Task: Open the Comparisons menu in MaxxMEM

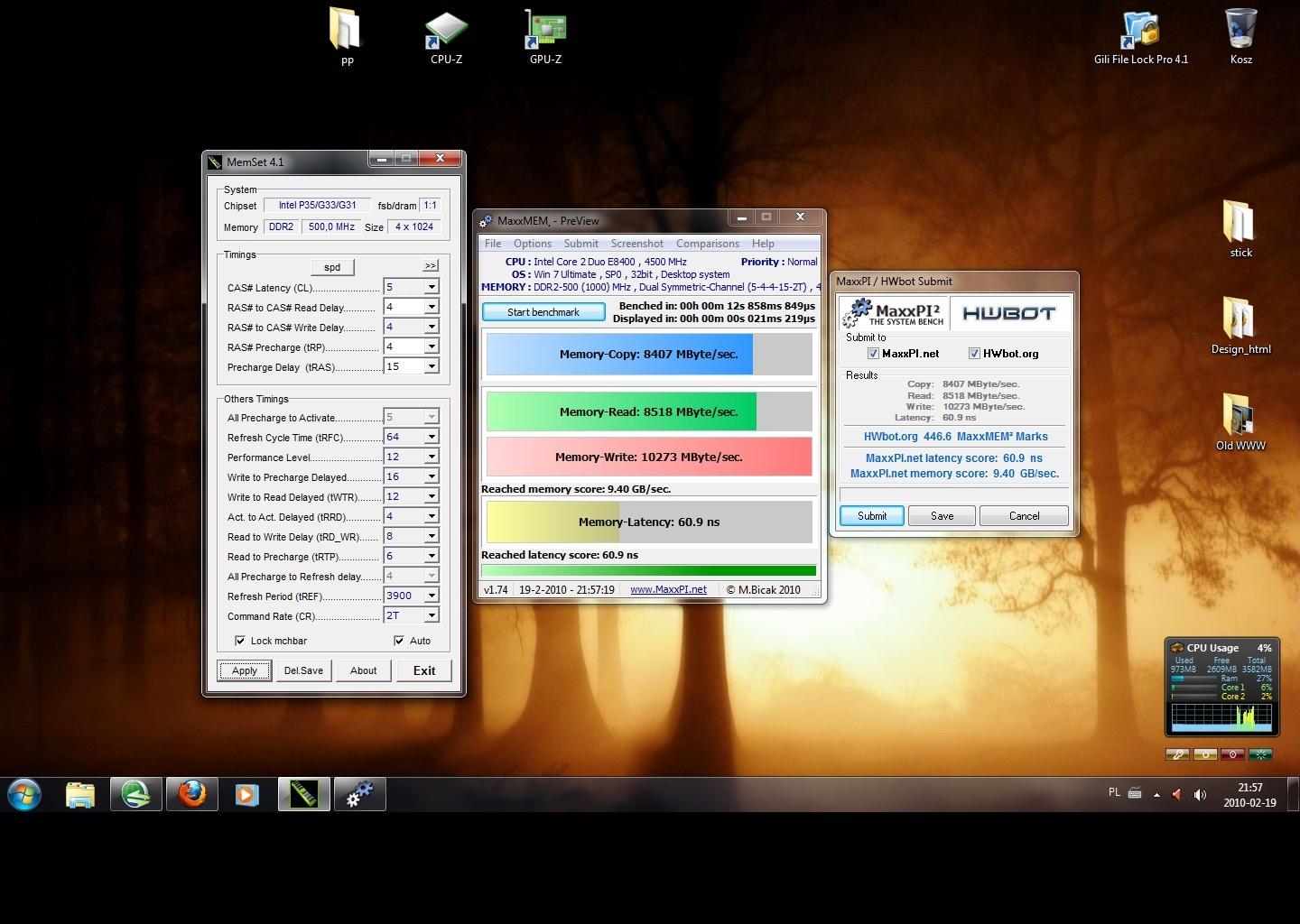Action: click(708, 244)
